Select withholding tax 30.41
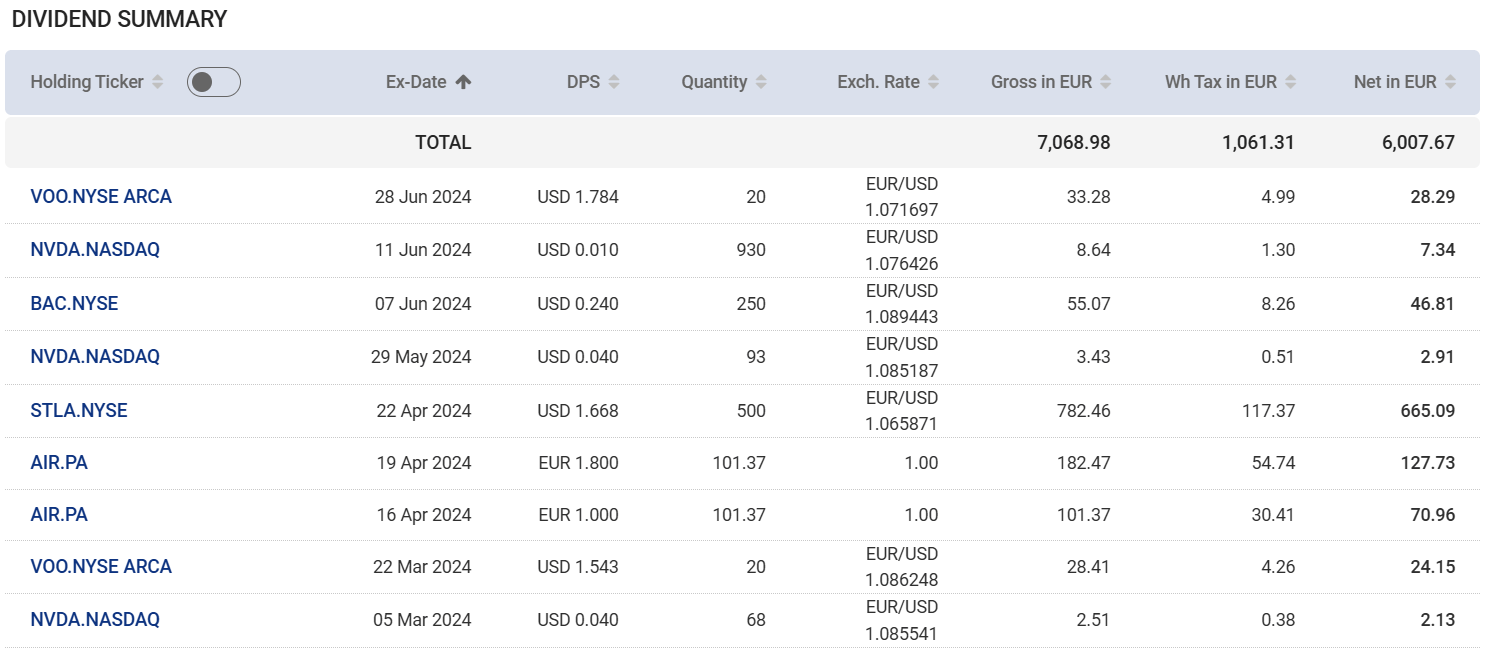Image resolution: width=1485 pixels, height=652 pixels. [1272, 515]
